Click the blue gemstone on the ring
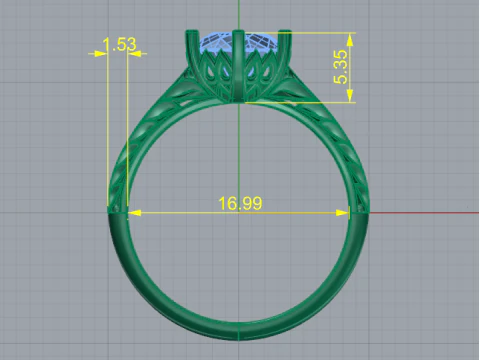The height and width of the screenshot is (360, 480). pos(238,42)
